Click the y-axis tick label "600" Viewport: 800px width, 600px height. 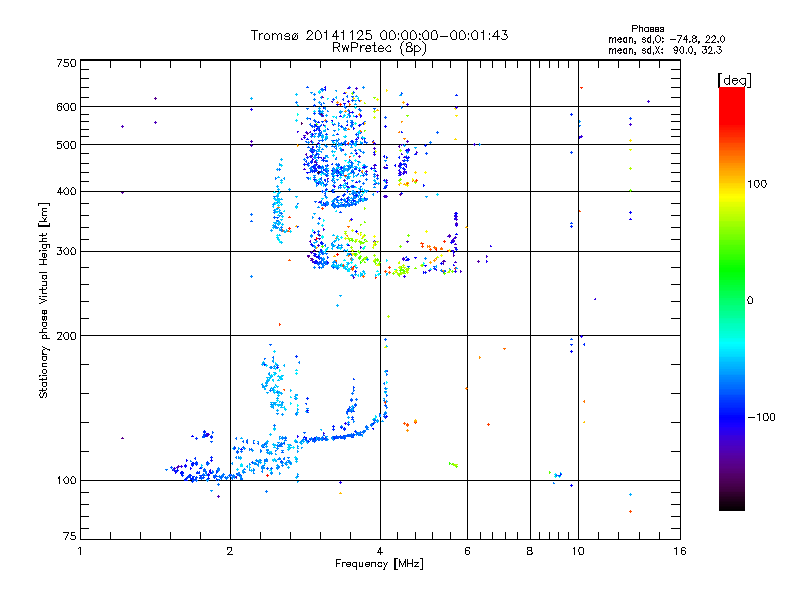66,107
